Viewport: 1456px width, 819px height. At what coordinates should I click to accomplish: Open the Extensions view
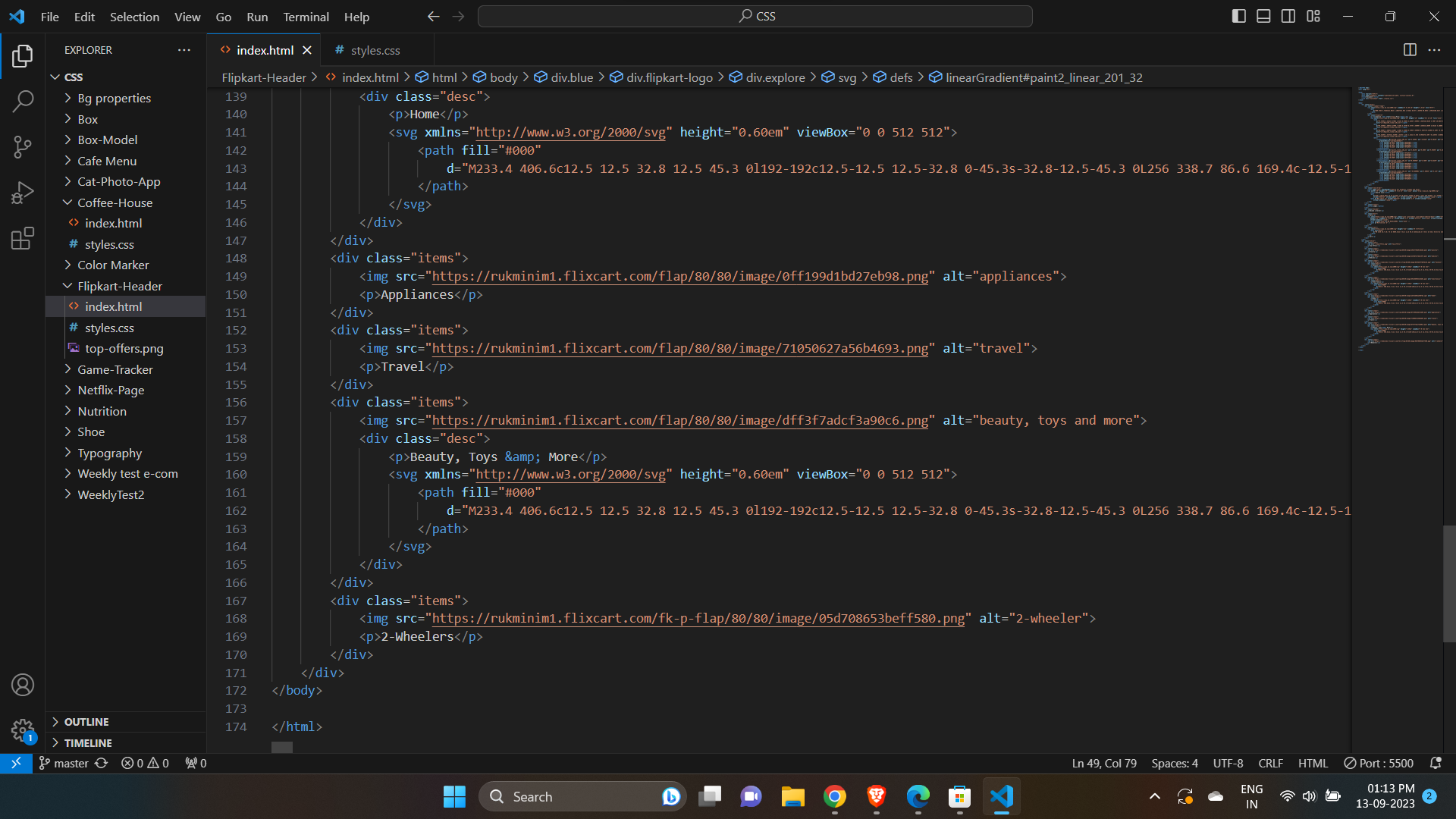pyautogui.click(x=23, y=238)
